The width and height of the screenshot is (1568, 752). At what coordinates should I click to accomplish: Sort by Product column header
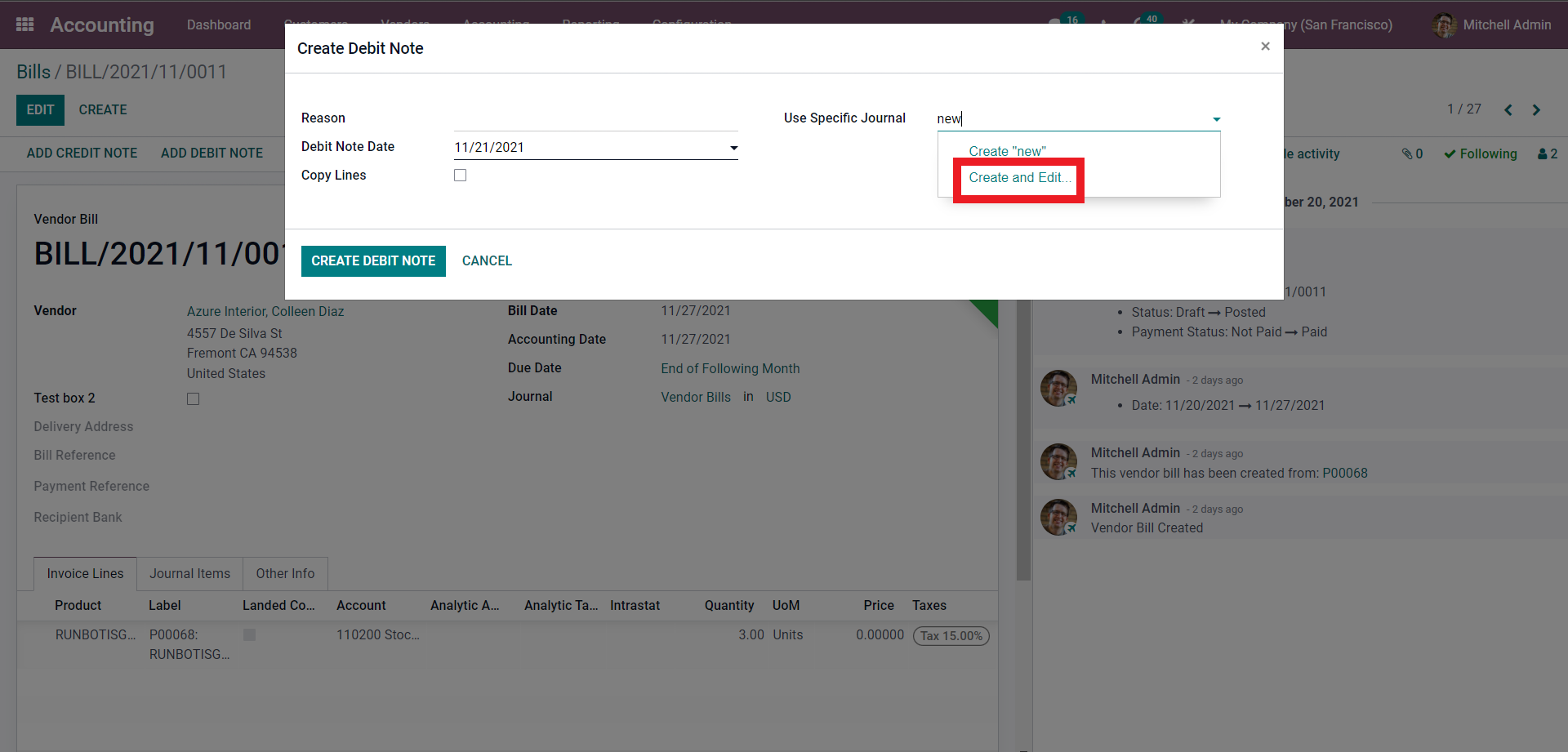78,606
